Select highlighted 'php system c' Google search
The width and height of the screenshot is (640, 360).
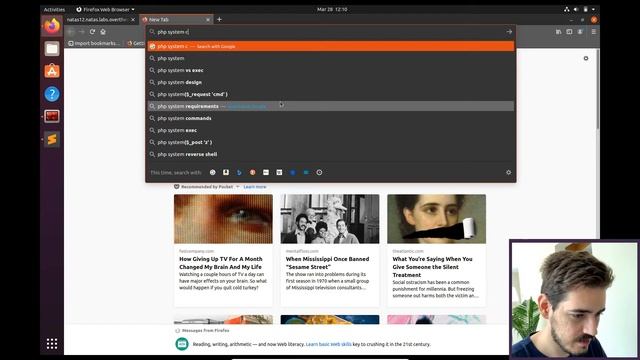pyautogui.click(x=331, y=46)
